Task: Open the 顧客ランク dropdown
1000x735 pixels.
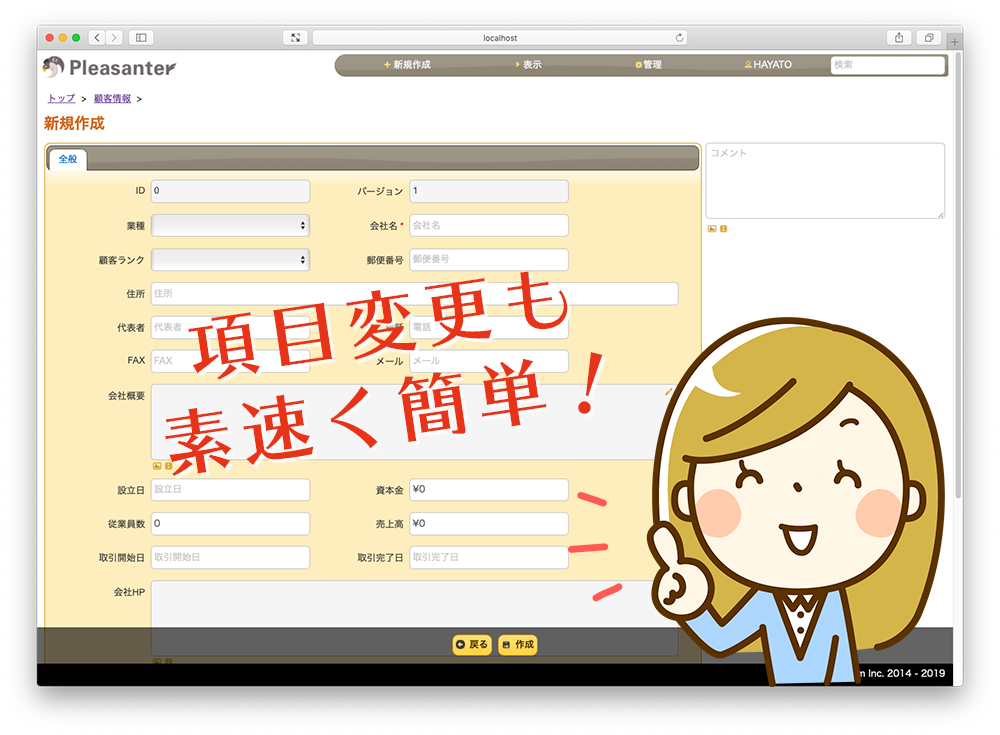Action: (230, 260)
